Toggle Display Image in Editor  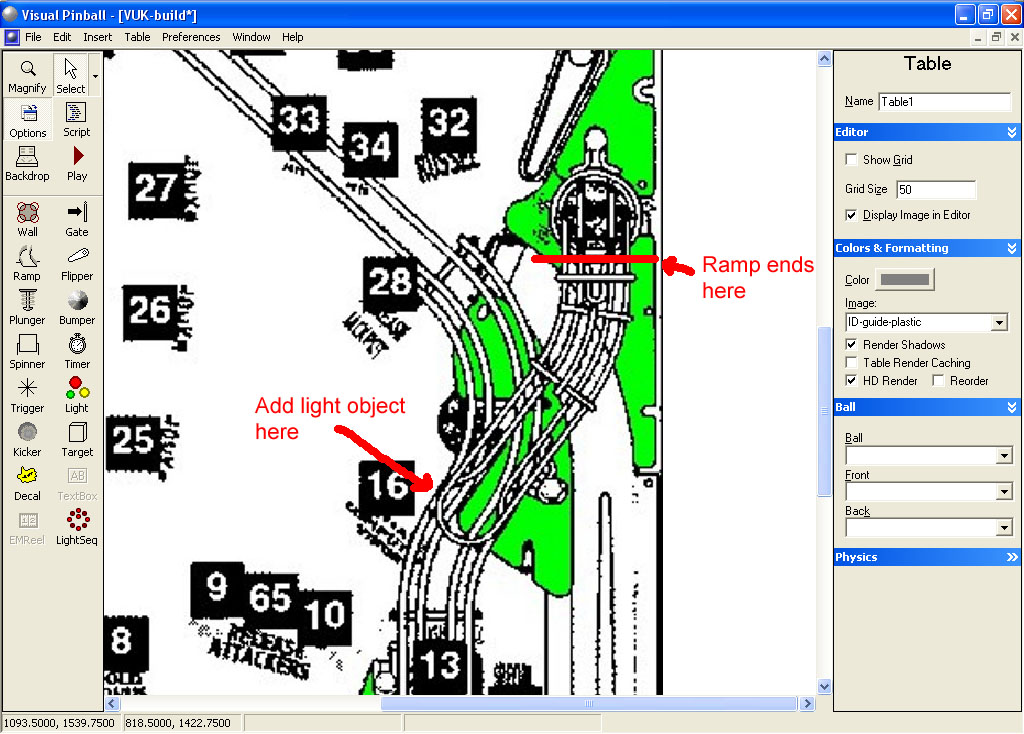click(851, 215)
